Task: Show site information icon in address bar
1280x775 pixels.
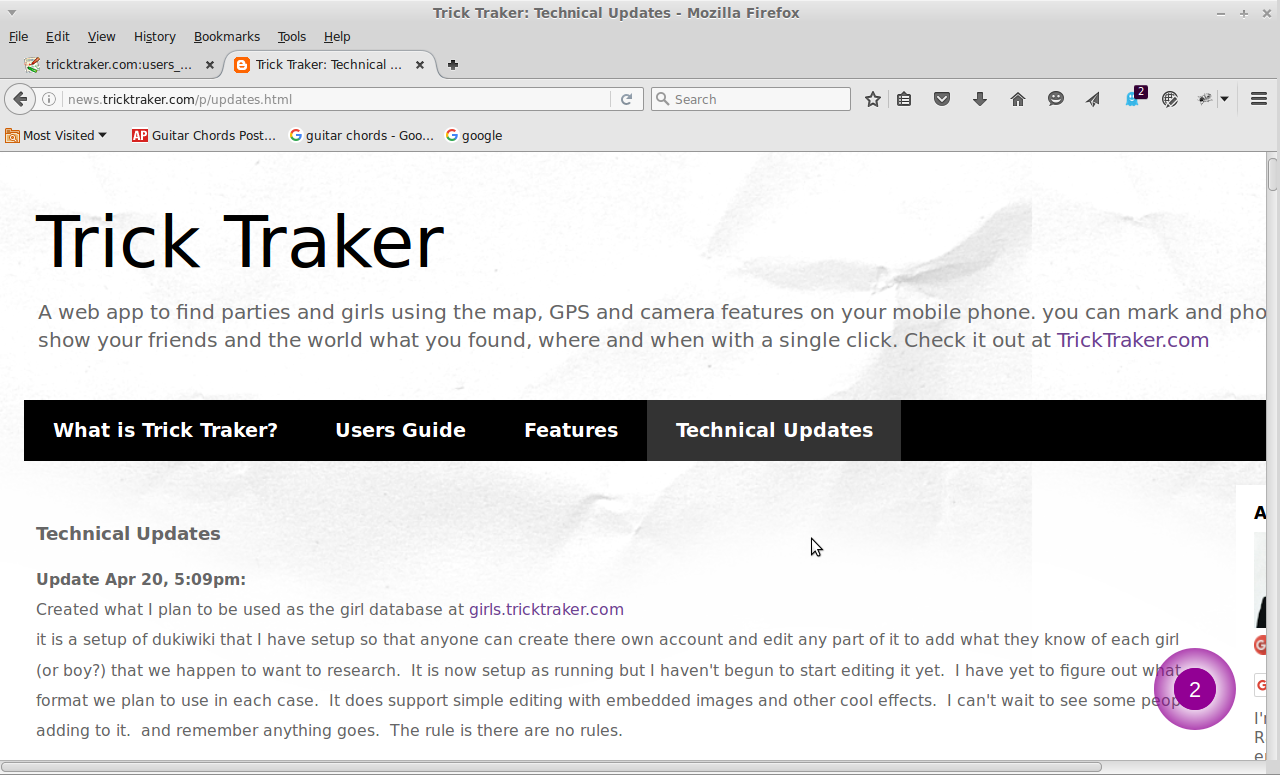Action: point(48,99)
